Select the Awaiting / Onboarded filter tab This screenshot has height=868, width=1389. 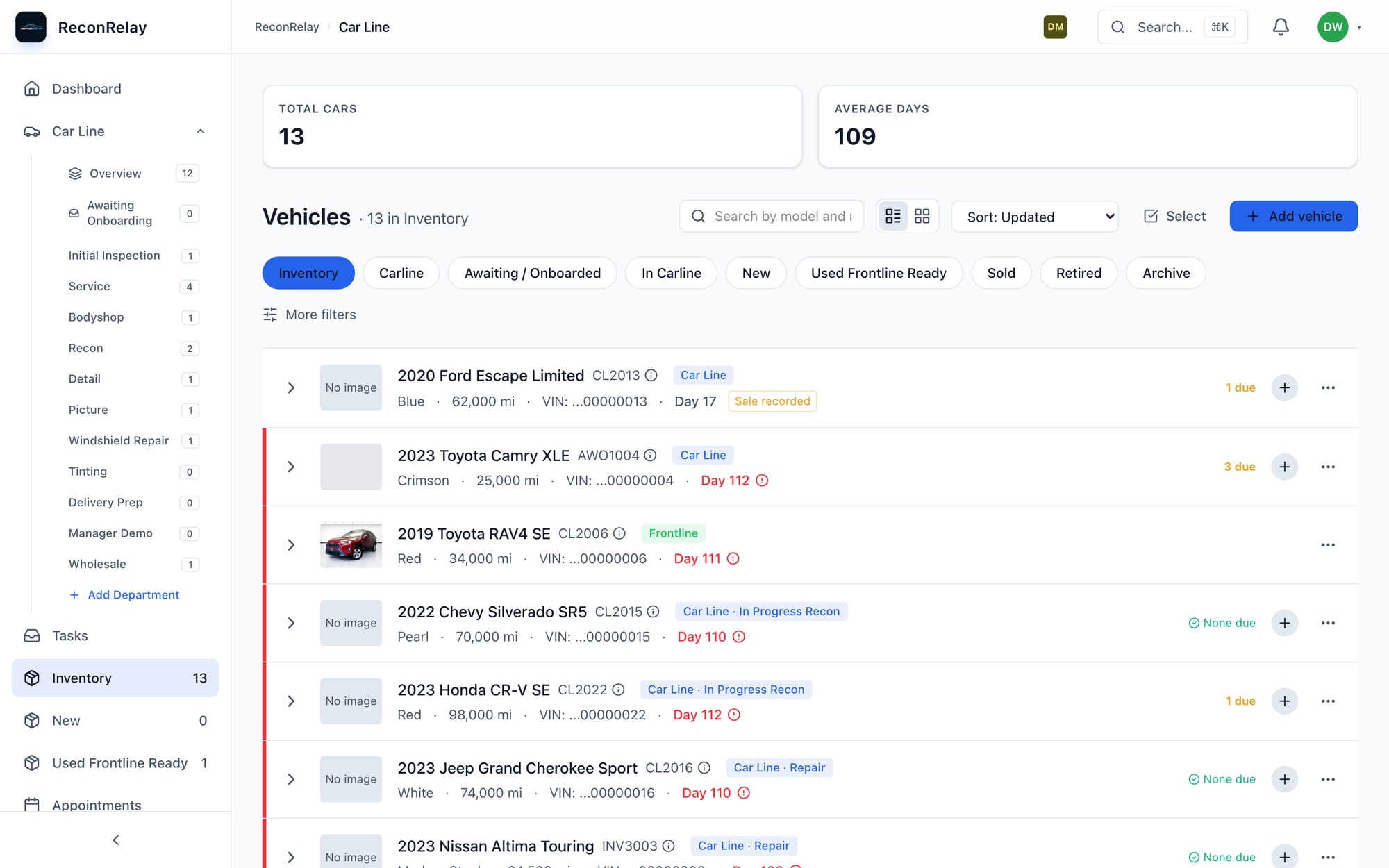tap(533, 273)
